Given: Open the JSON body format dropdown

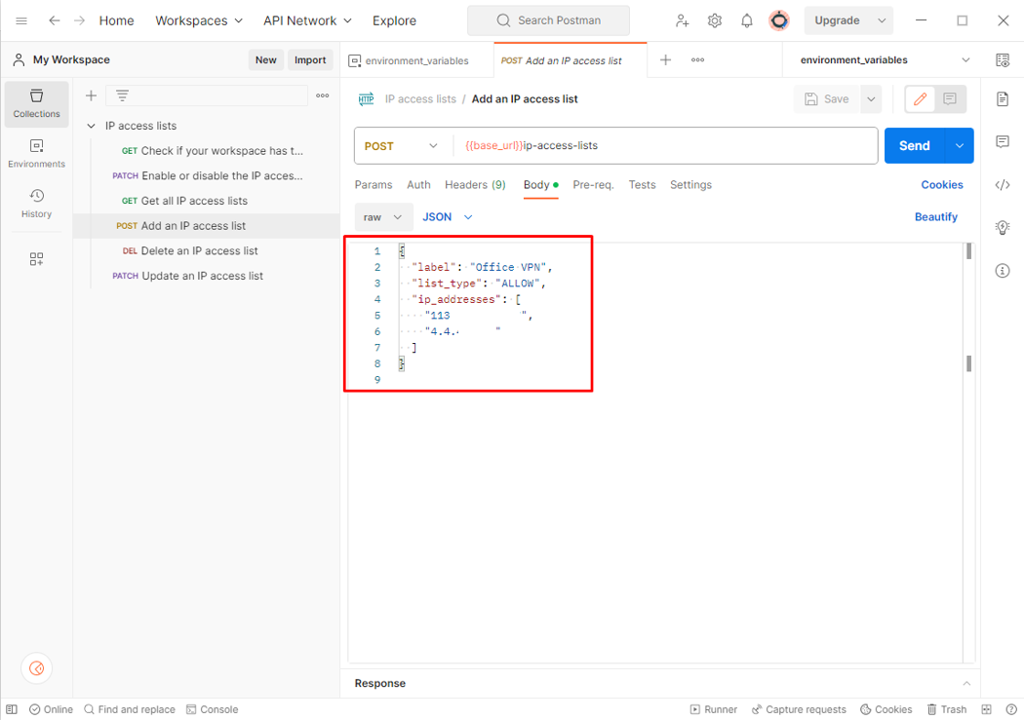Looking at the screenshot, I should (x=447, y=217).
